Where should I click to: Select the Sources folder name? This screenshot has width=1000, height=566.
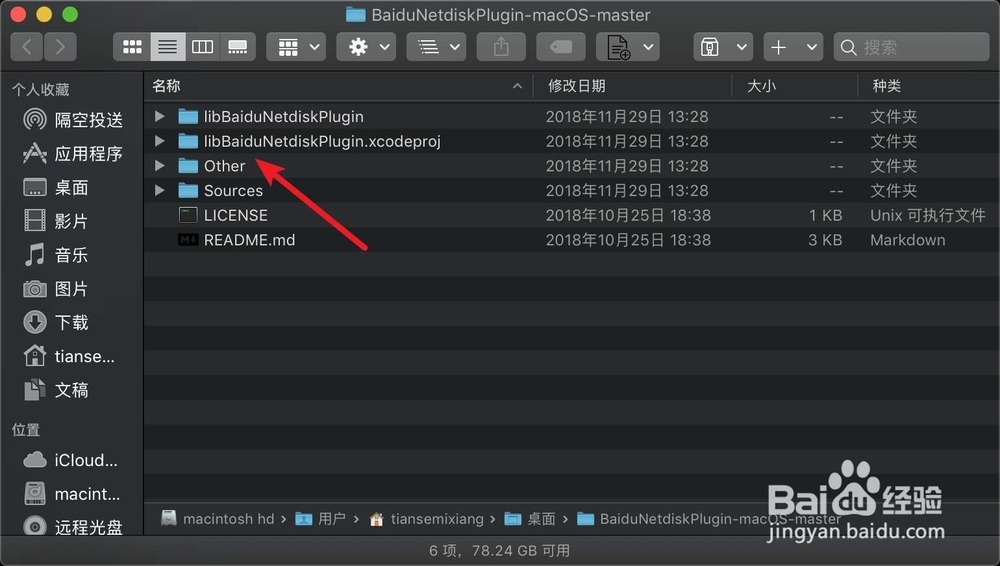click(x=233, y=190)
